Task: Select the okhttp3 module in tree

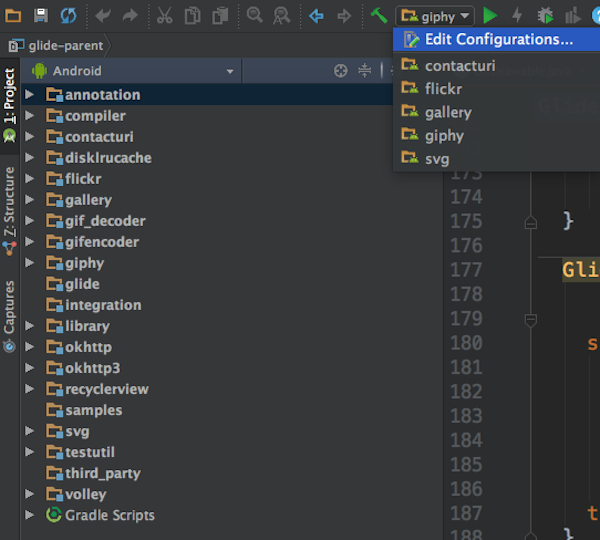Action: click(92, 368)
